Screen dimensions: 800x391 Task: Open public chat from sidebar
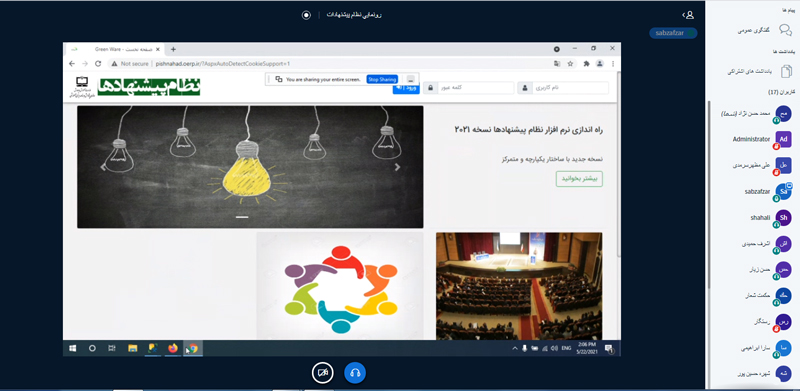tap(785, 30)
